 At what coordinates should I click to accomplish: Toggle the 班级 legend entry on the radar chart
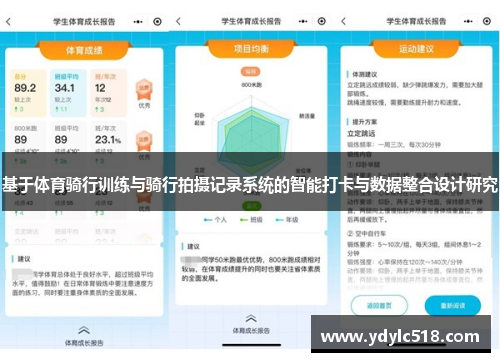251,220
